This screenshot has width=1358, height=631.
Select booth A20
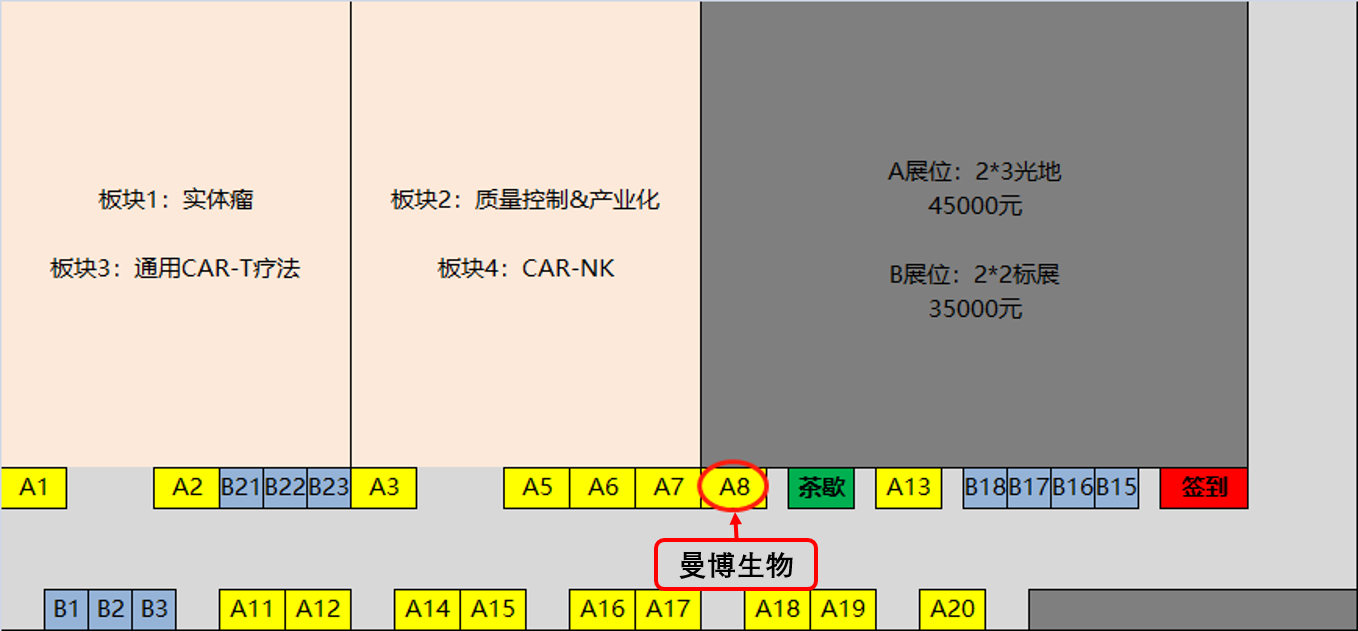(x=952, y=609)
